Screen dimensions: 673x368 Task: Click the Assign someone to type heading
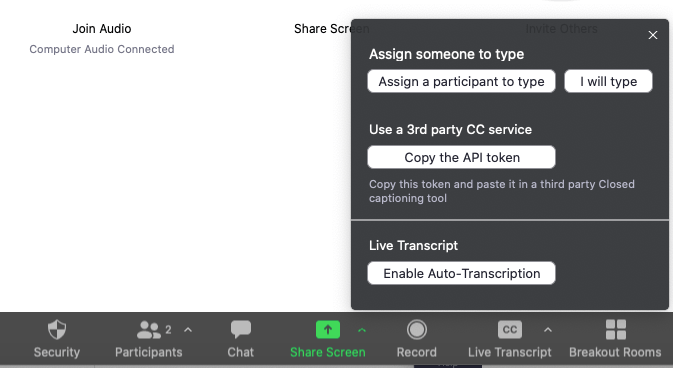point(446,54)
